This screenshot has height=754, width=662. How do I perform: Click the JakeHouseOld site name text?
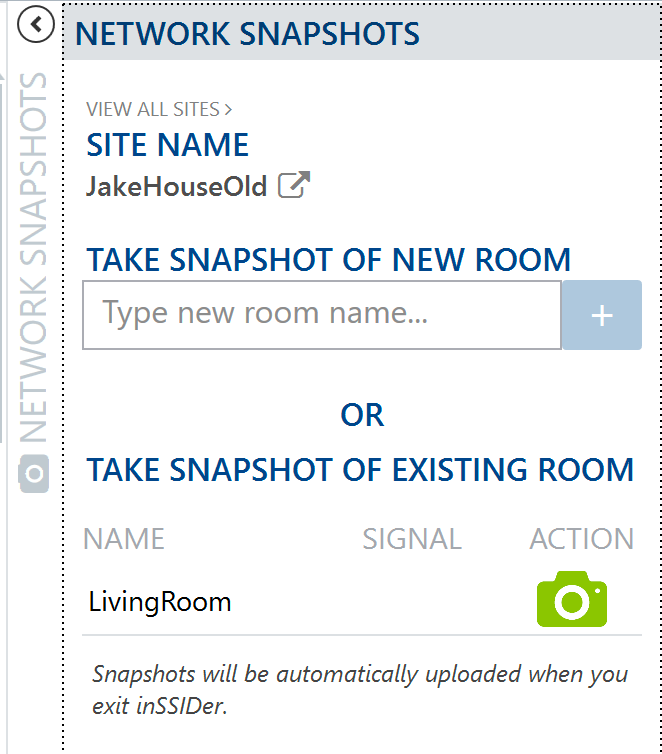click(176, 187)
